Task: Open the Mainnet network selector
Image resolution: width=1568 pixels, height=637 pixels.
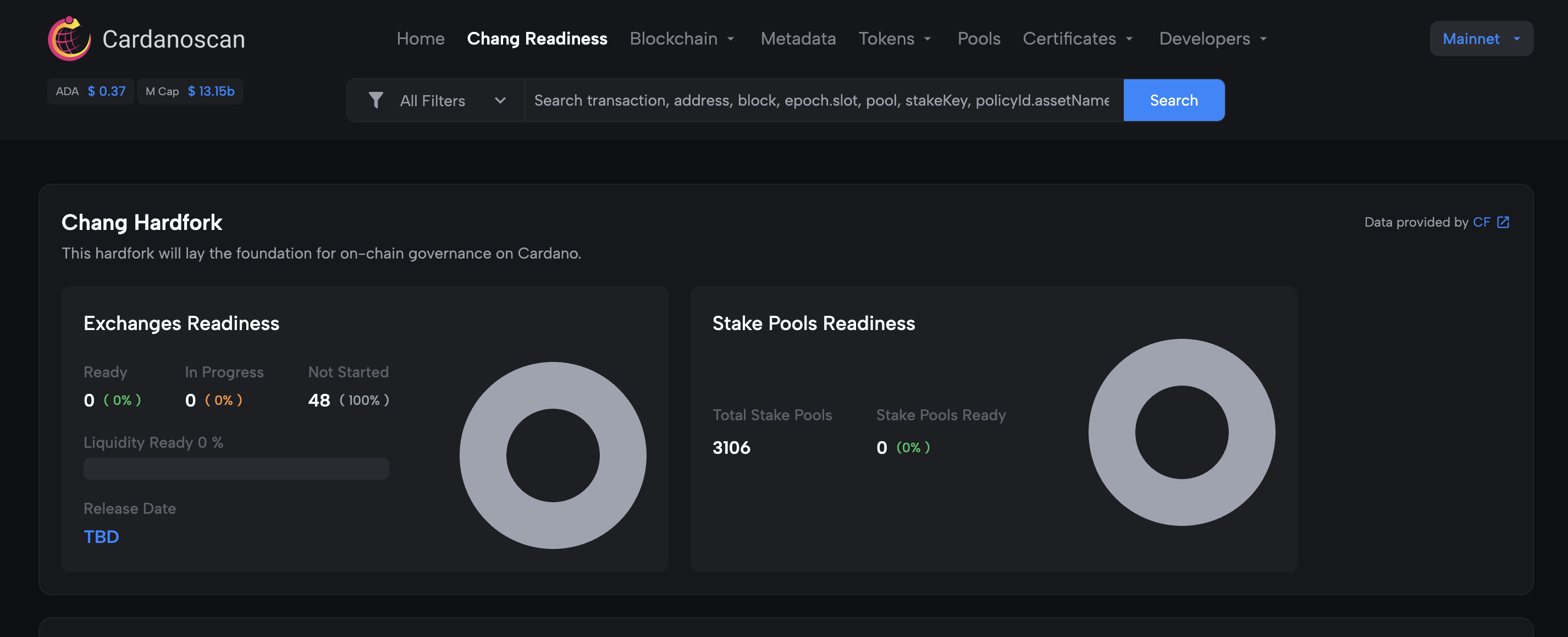Action: [x=1481, y=39]
